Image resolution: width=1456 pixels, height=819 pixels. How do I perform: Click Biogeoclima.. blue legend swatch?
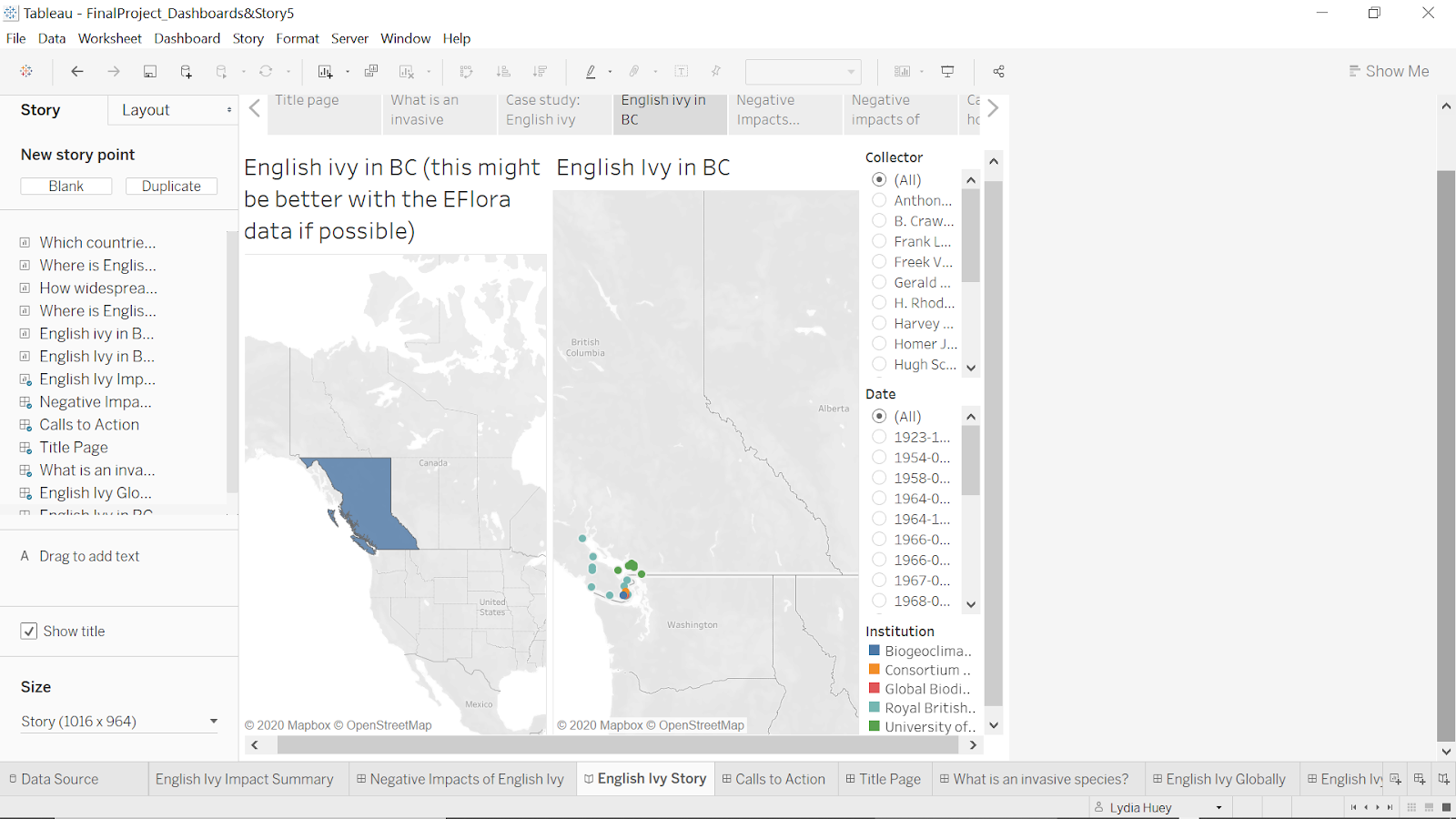coord(875,651)
